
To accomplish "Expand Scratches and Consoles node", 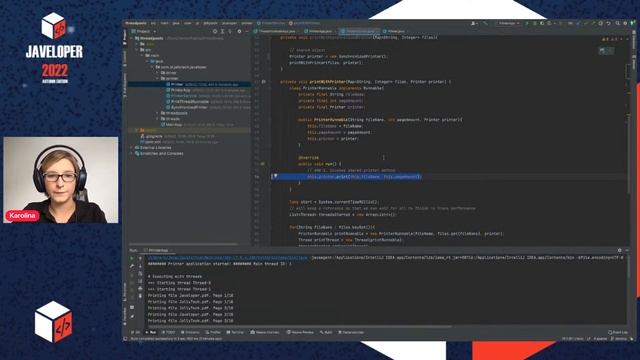I will click(131, 153).
